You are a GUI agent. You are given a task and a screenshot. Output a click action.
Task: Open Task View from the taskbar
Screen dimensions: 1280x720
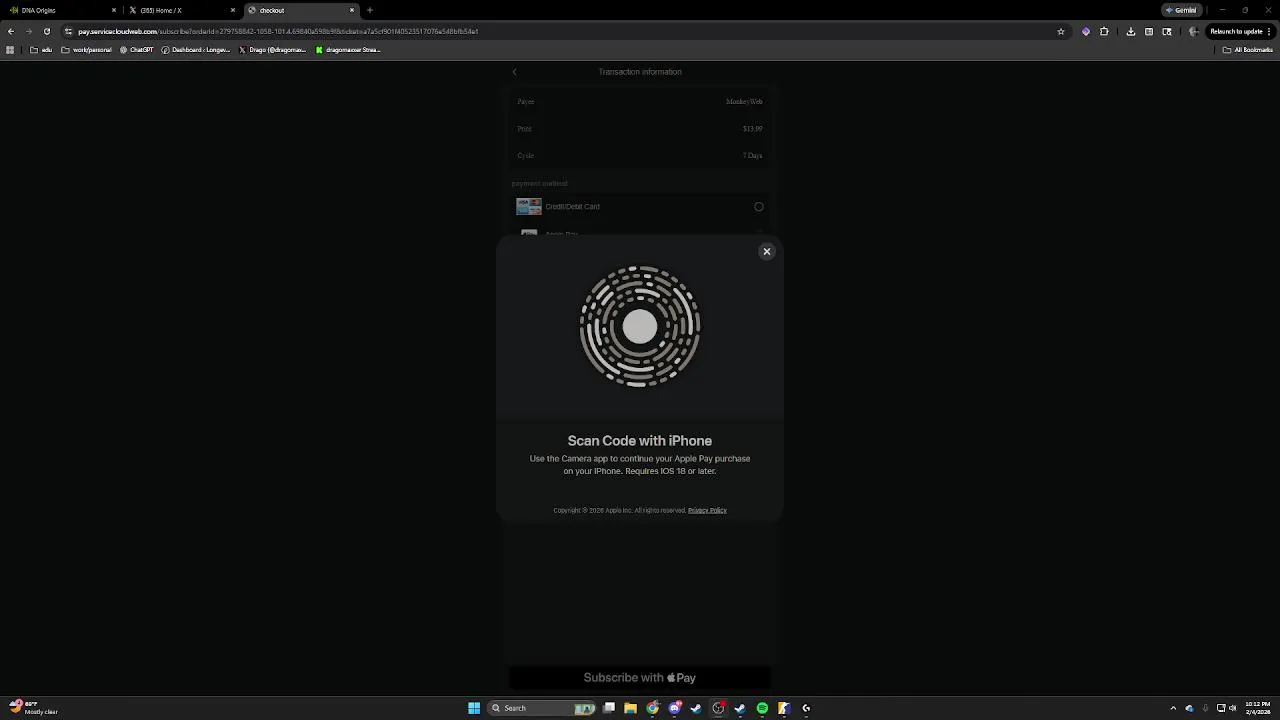coord(609,708)
